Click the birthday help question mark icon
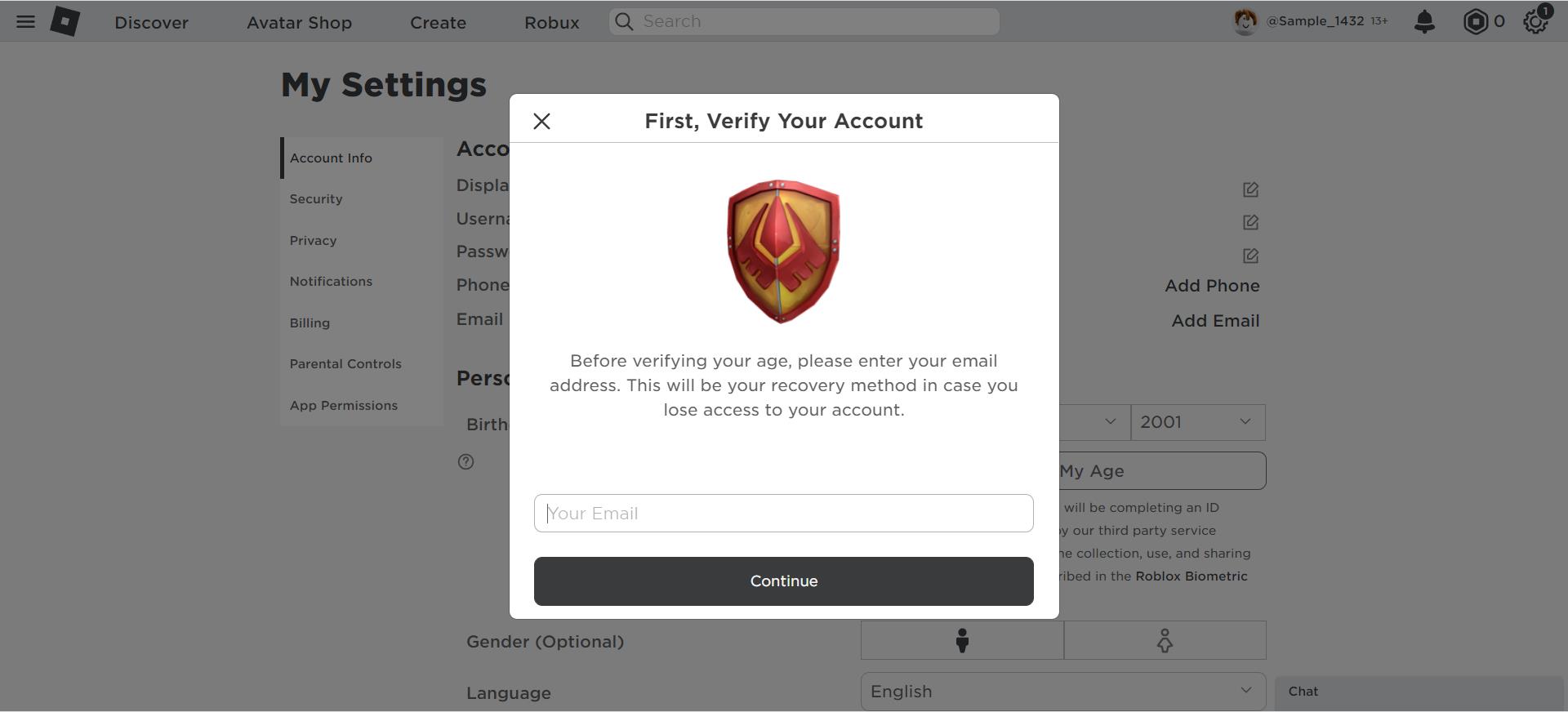Screen dimensions: 1568x712 tap(465, 462)
